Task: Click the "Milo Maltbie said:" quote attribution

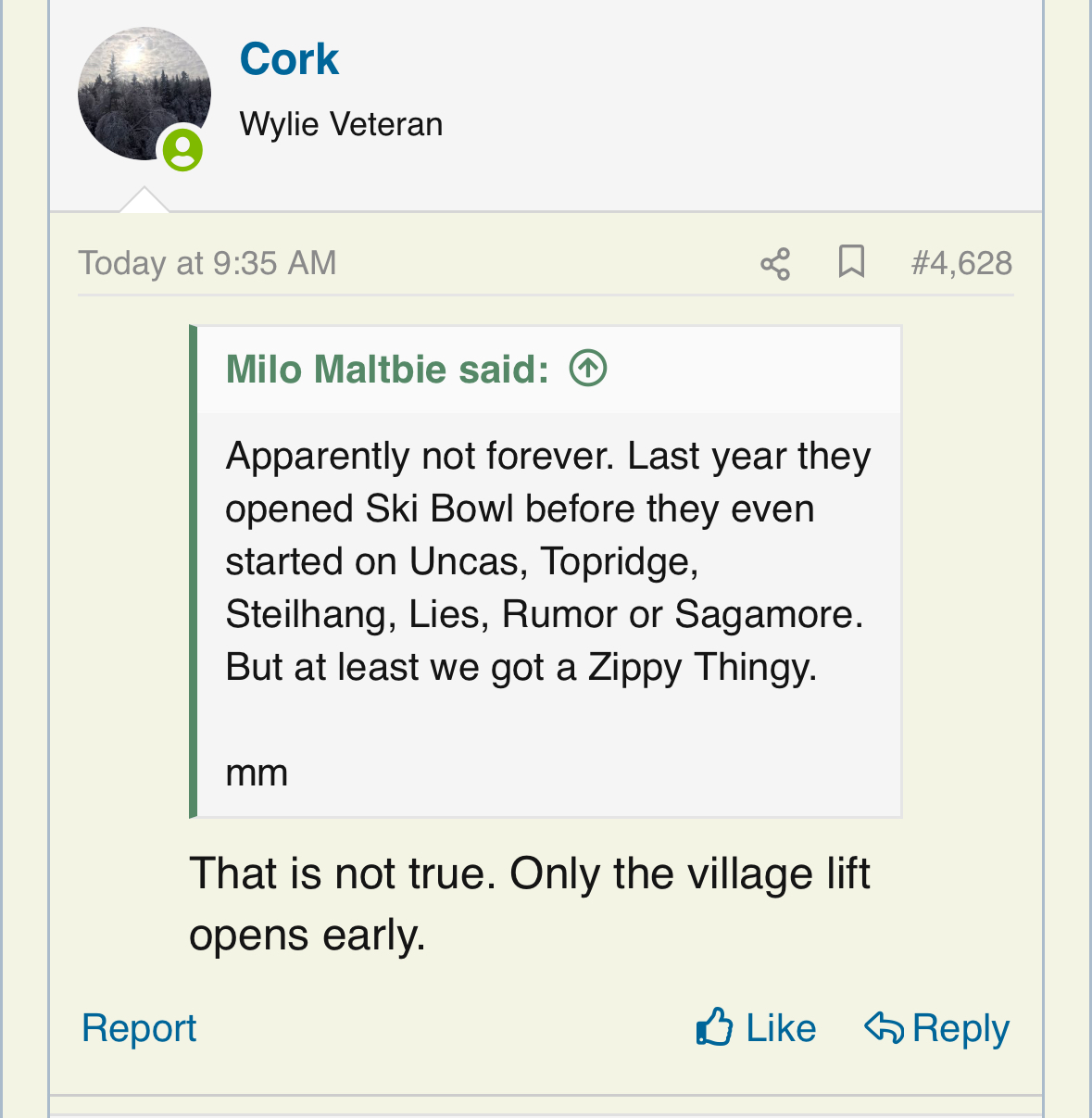Action: point(387,369)
